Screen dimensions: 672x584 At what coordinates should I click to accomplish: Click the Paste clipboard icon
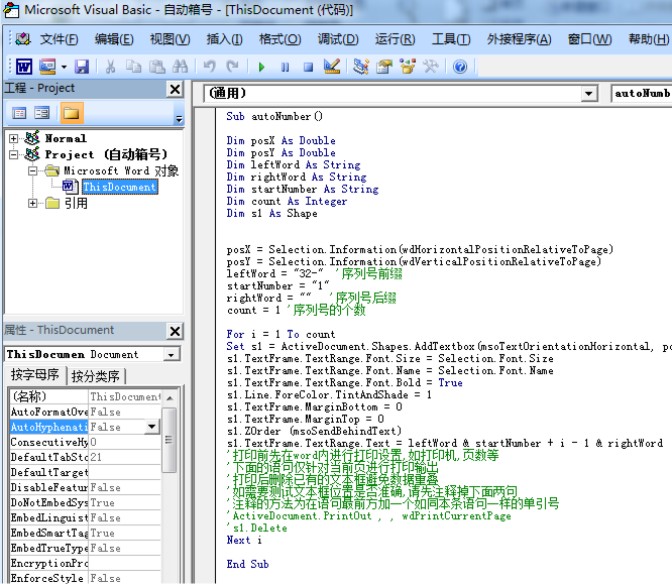[x=157, y=67]
